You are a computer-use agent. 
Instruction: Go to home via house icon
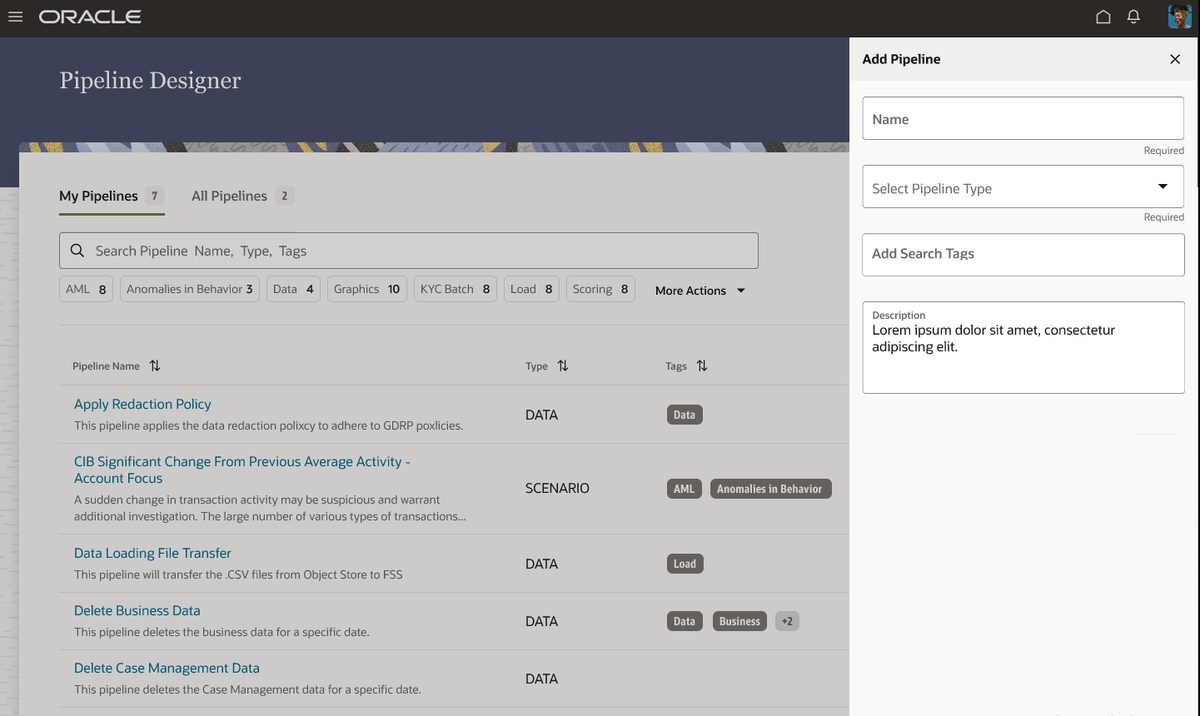pyautogui.click(x=1103, y=17)
